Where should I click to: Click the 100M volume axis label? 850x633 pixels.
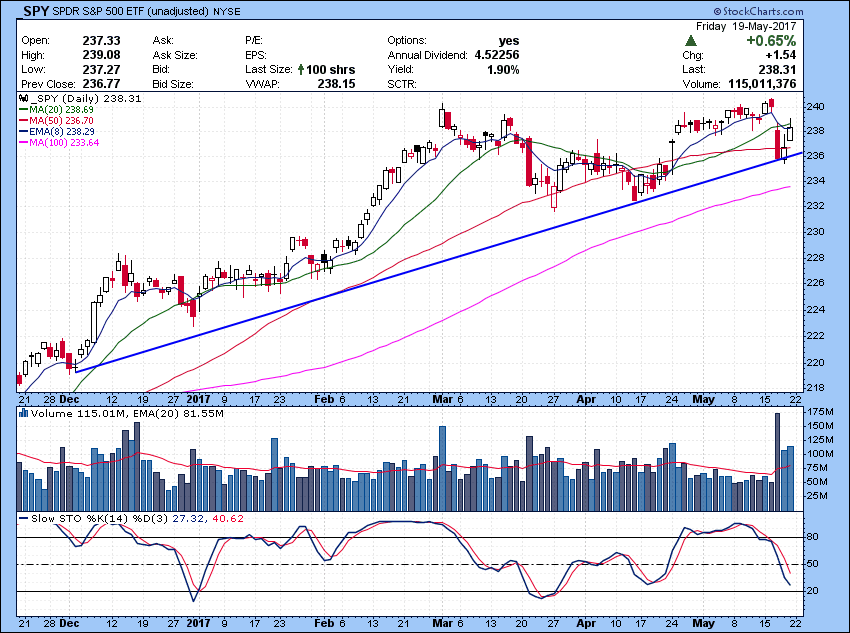point(820,454)
